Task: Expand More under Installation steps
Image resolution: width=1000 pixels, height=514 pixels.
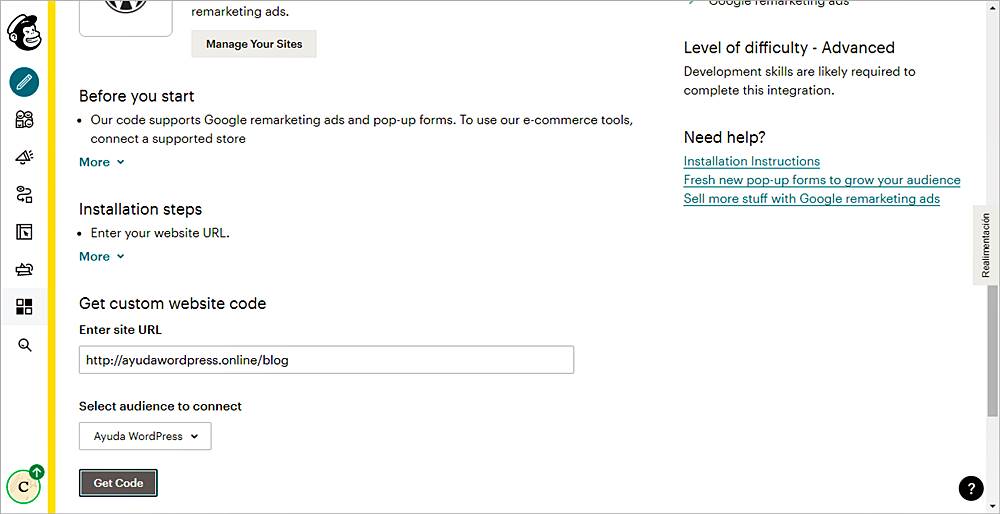Action: pyautogui.click(x=101, y=257)
